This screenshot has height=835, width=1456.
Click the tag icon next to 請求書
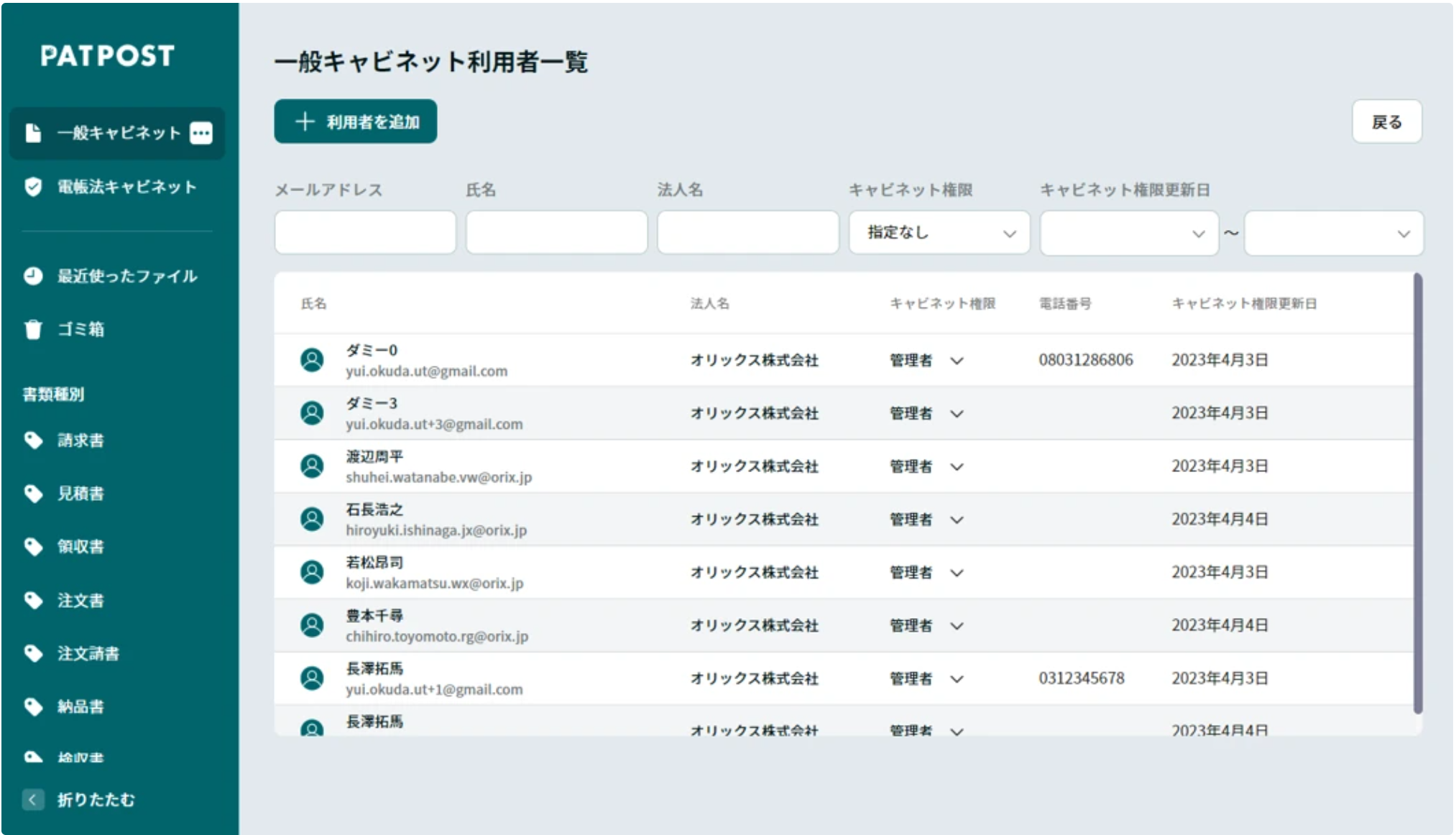point(33,440)
